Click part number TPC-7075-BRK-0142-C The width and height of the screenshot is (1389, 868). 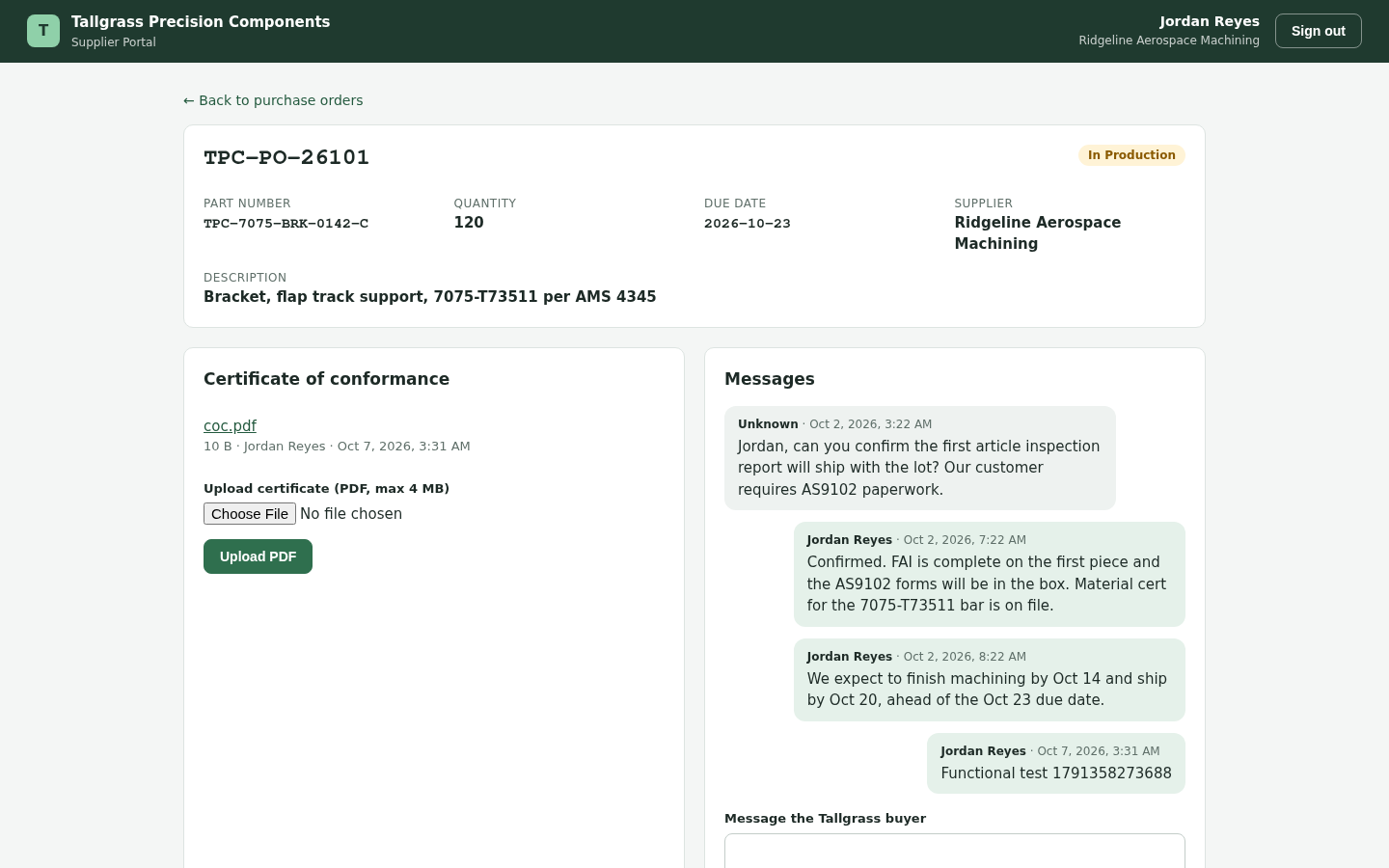286,224
